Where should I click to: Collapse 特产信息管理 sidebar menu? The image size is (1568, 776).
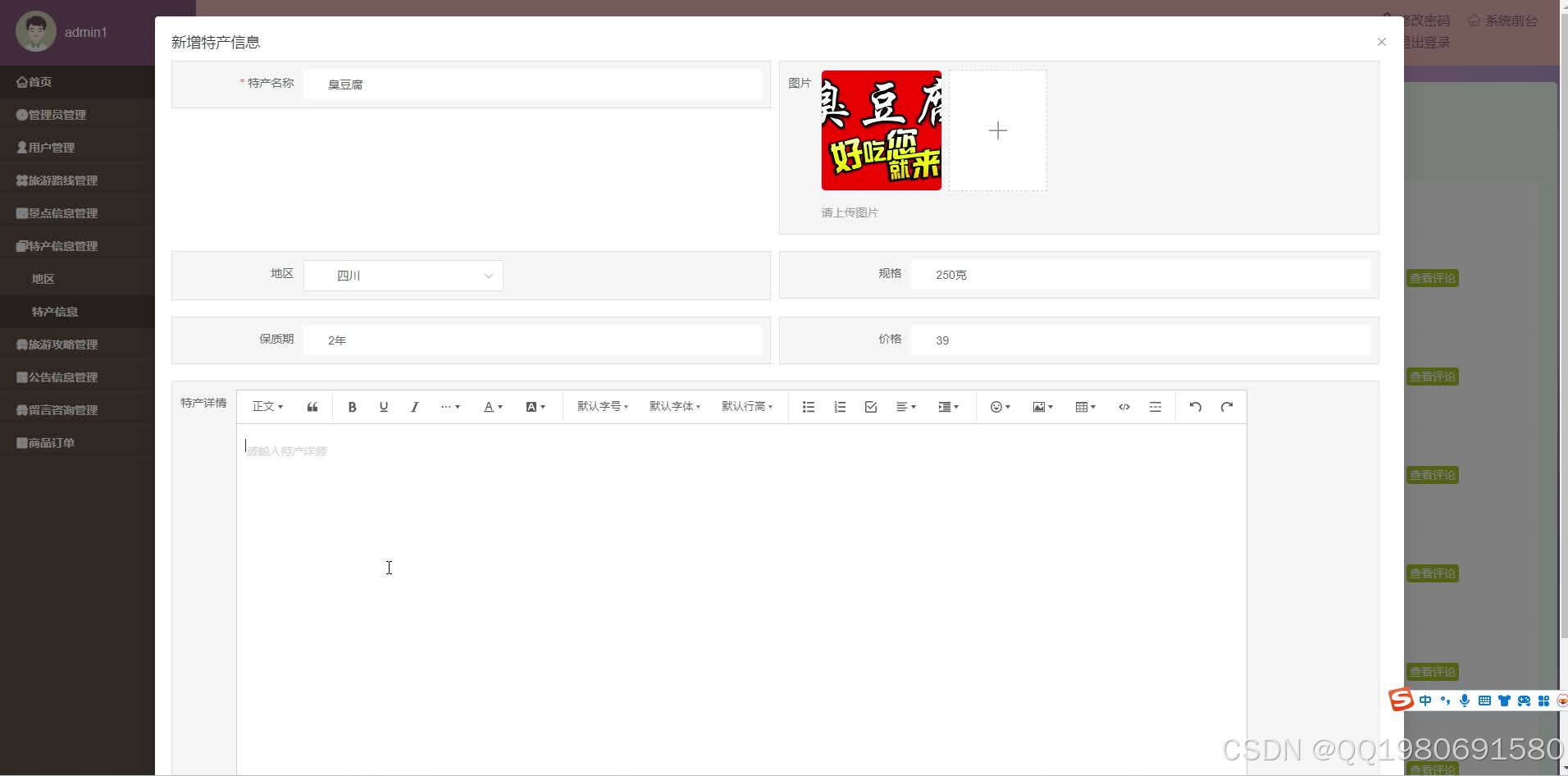(x=77, y=246)
